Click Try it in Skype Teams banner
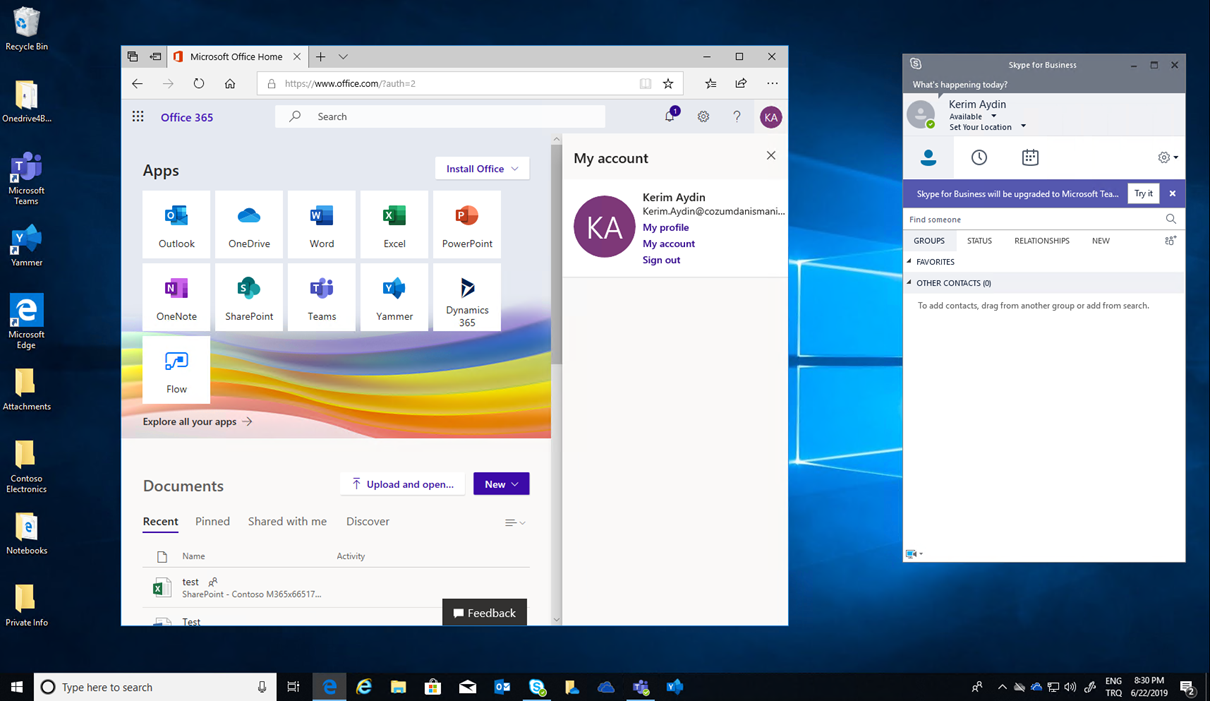1210x701 pixels. click(x=1143, y=194)
